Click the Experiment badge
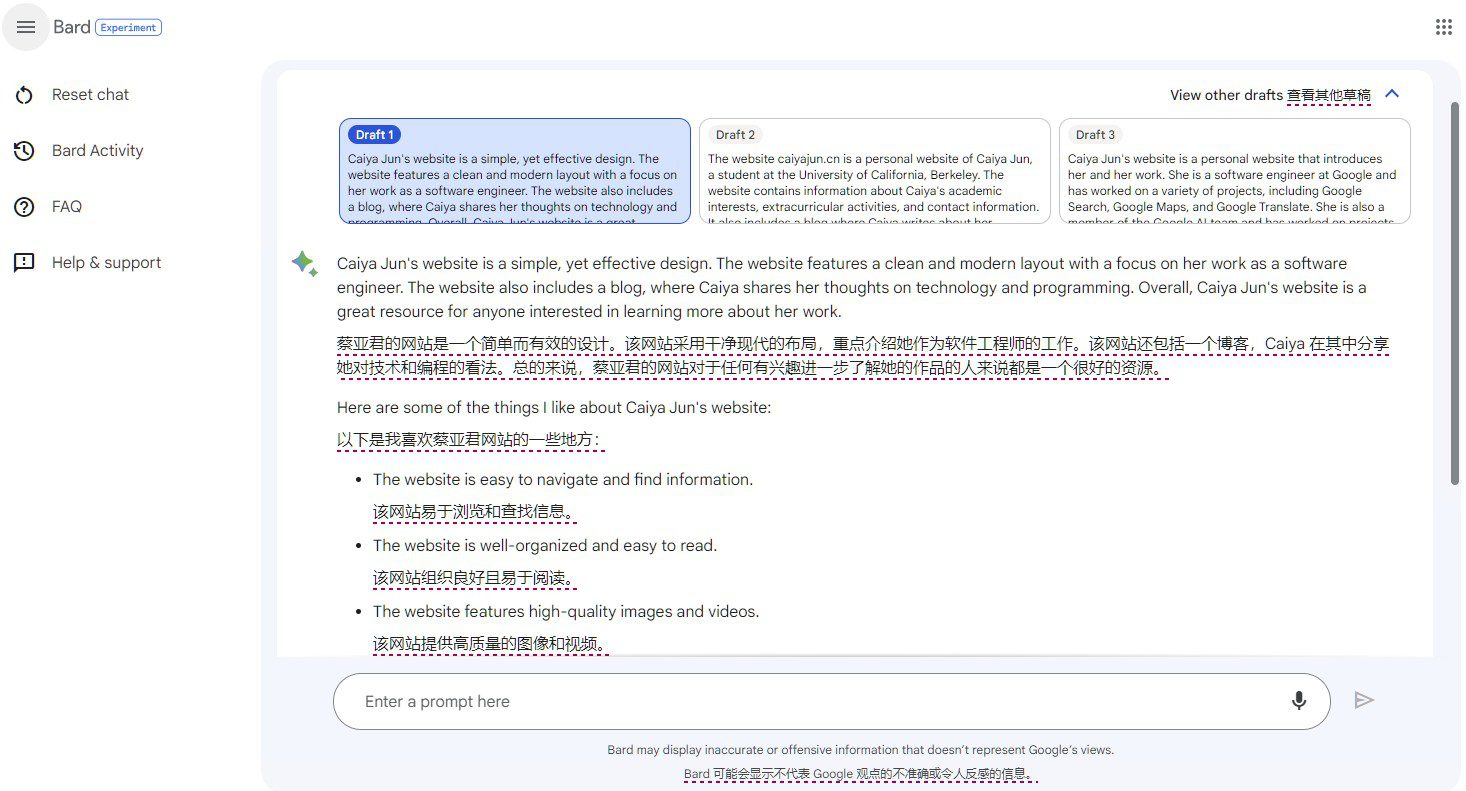The height and width of the screenshot is (791, 1466). [x=128, y=28]
